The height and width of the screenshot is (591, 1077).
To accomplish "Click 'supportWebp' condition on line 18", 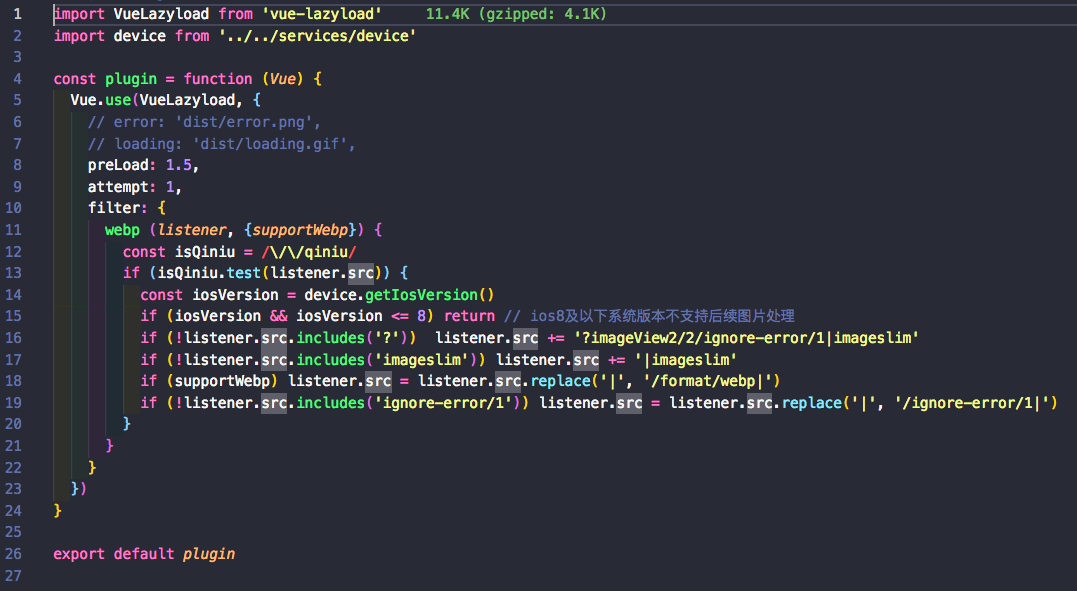I will coord(222,381).
